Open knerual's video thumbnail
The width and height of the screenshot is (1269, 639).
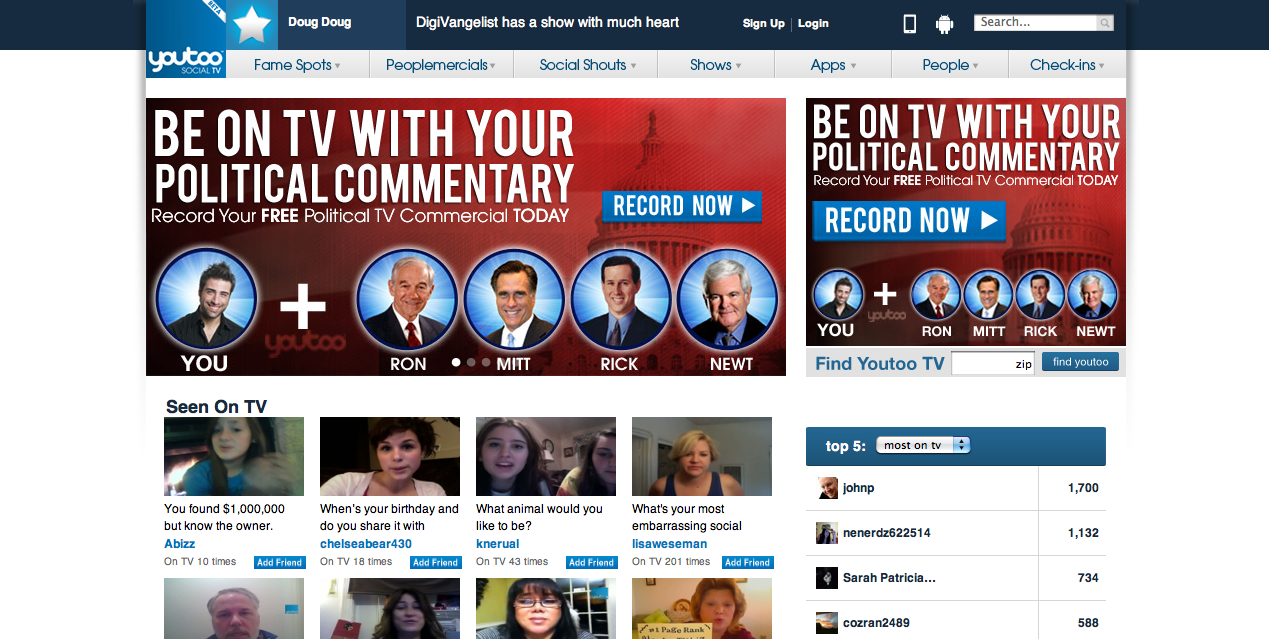coord(546,457)
